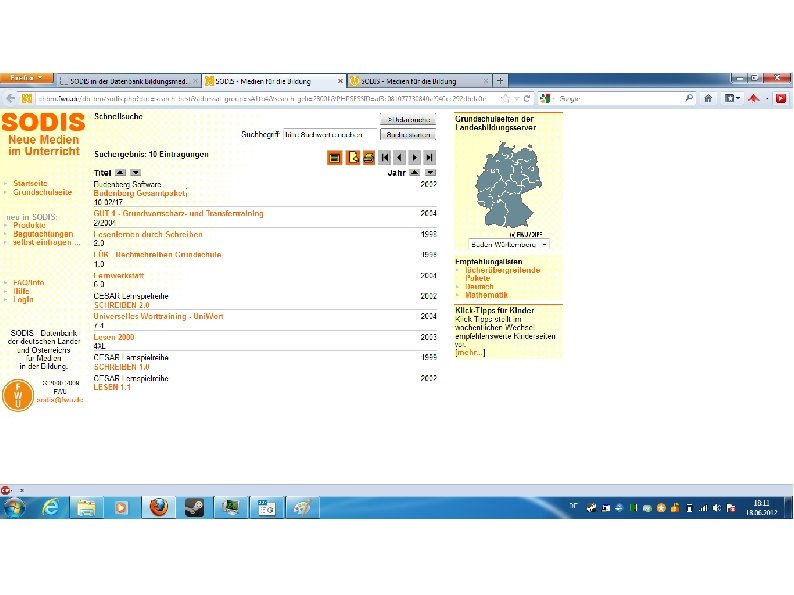
Task: Jump to first results page icon
Action: pyautogui.click(x=385, y=157)
